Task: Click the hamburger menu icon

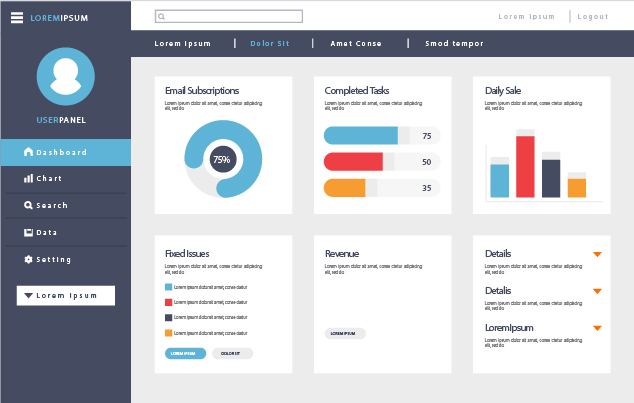Action: click(x=17, y=17)
